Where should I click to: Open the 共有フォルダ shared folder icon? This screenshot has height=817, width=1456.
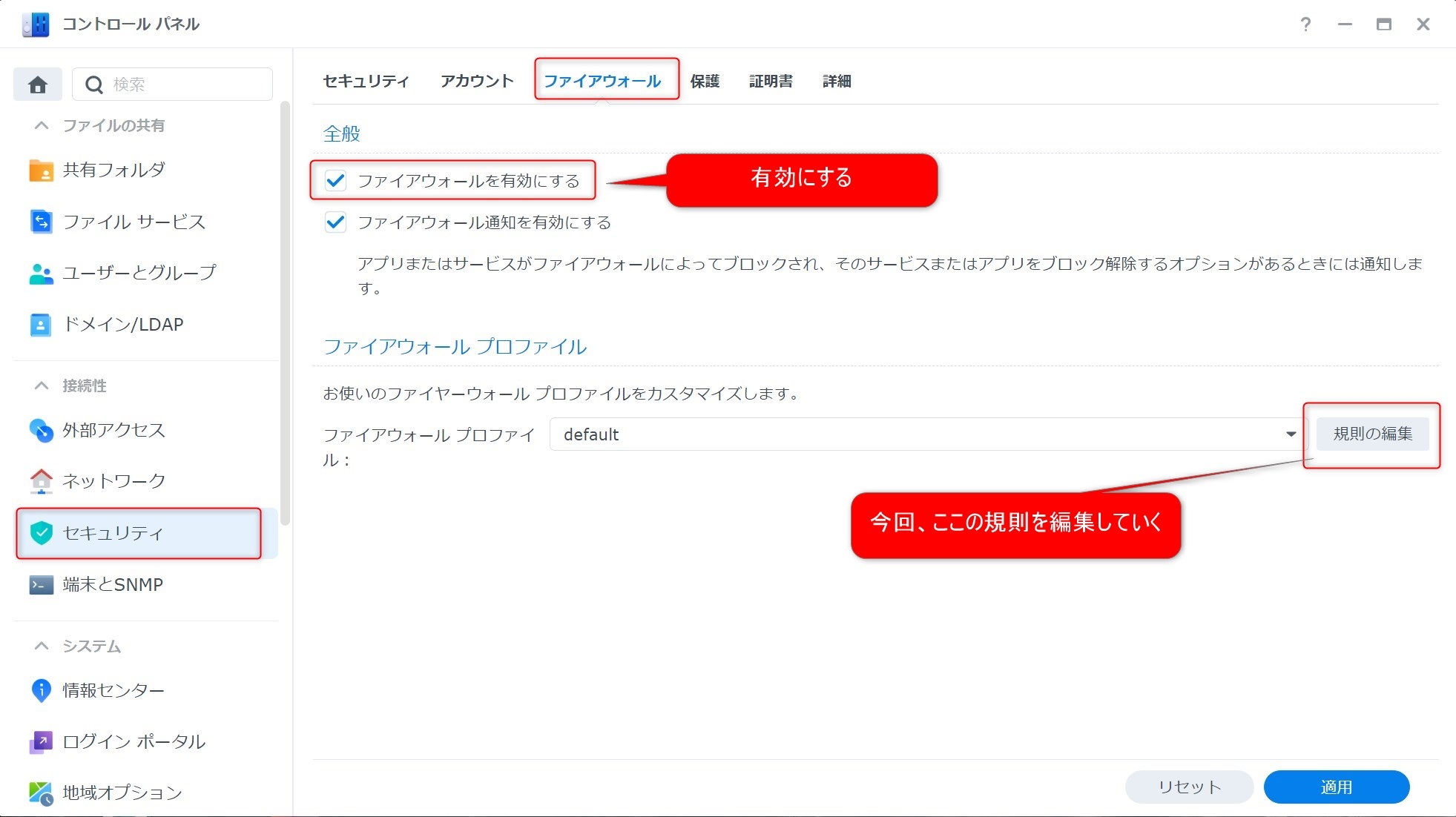[41, 171]
